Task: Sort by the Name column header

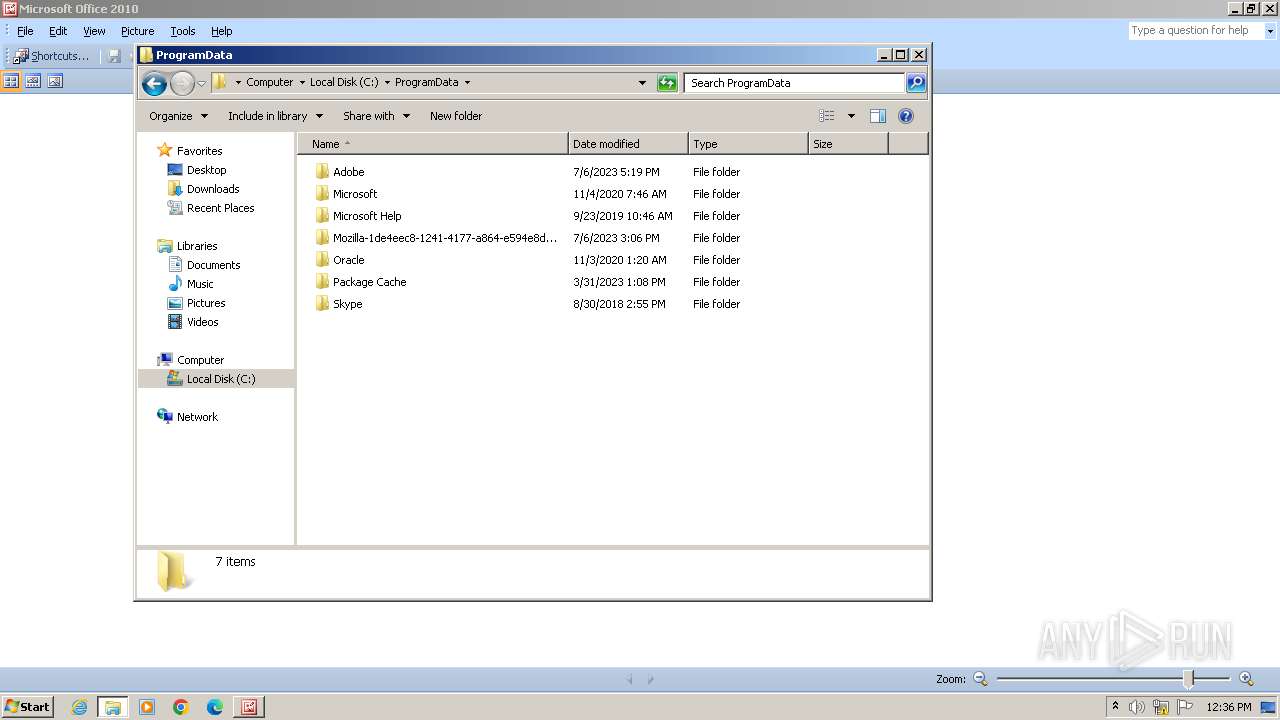Action: point(433,144)
